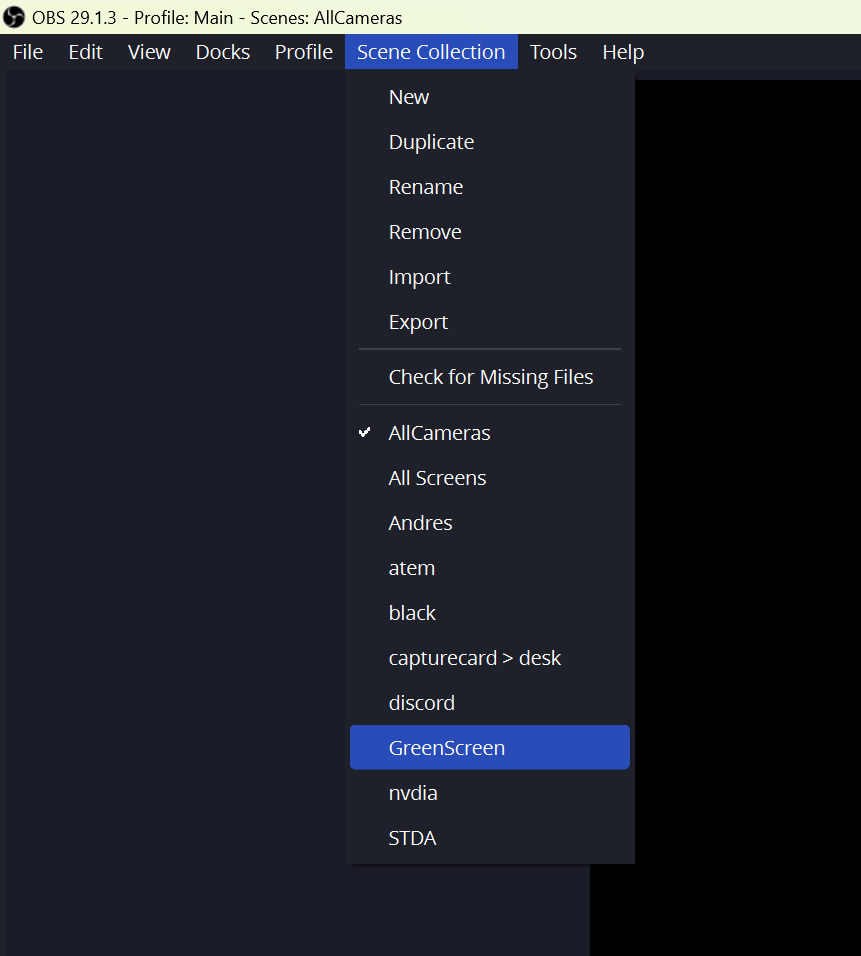Switch to STDA scene collection
Image resolution: width=861 pixels, height=956 pixels.
[x=490, y=838]
